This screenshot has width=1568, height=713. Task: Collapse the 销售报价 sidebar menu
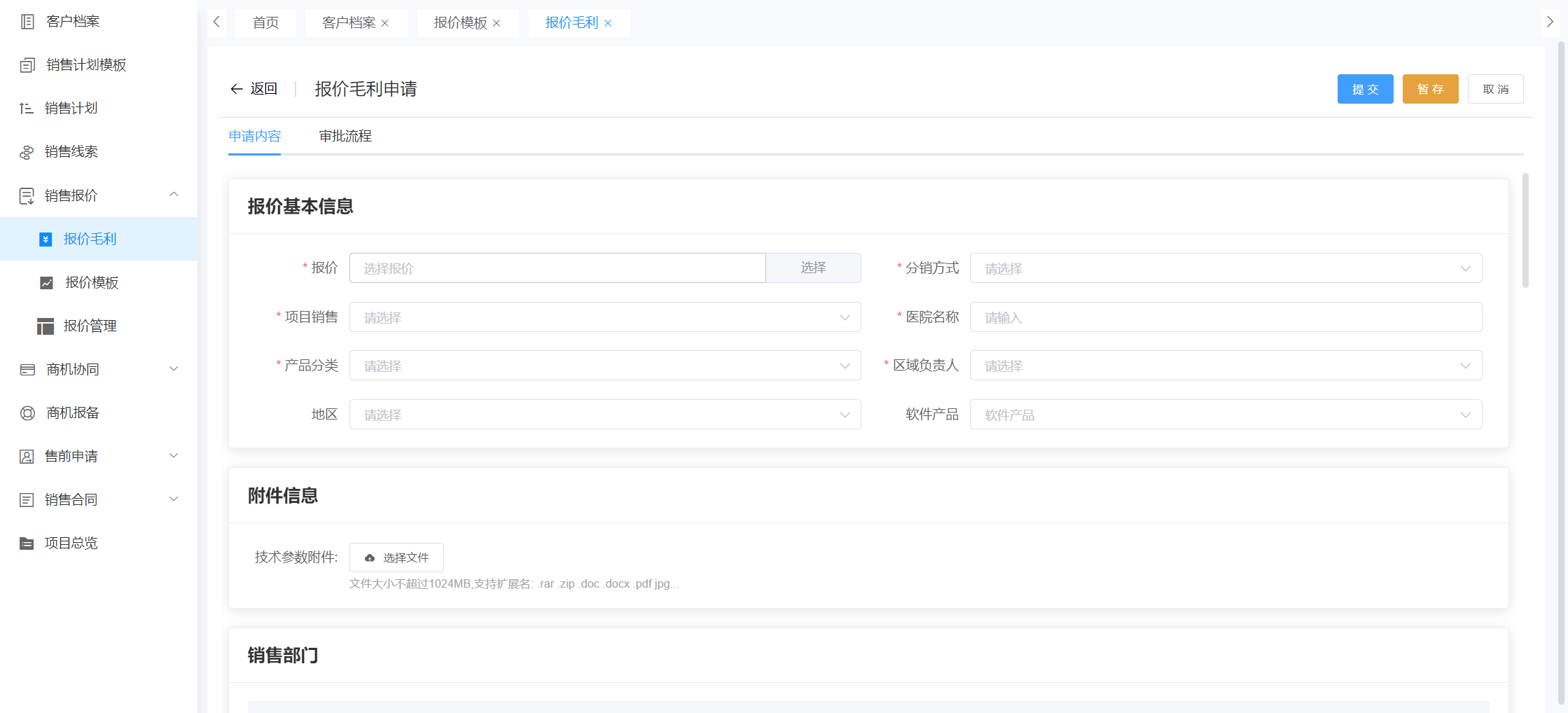click(174, 195)
